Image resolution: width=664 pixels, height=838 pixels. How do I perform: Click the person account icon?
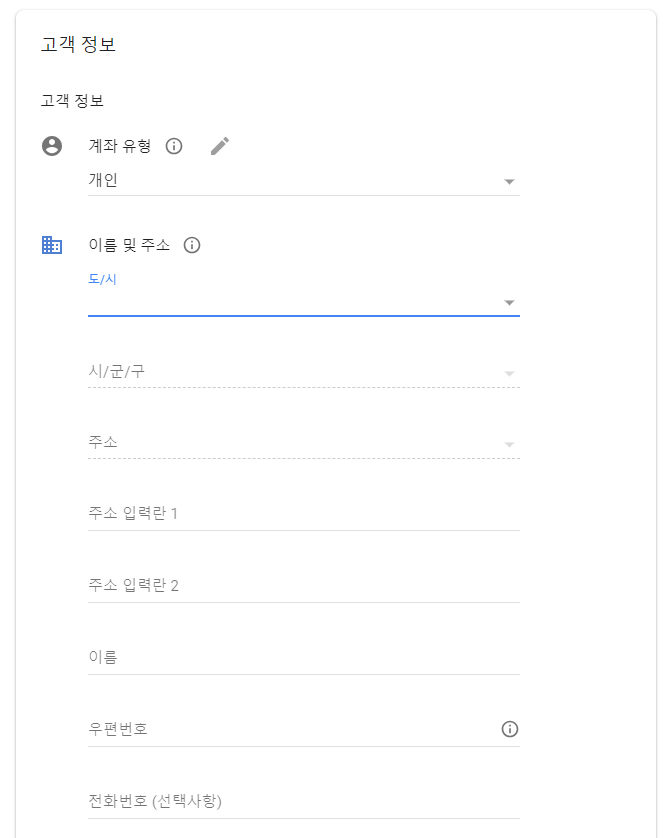(x=52, y=146)
